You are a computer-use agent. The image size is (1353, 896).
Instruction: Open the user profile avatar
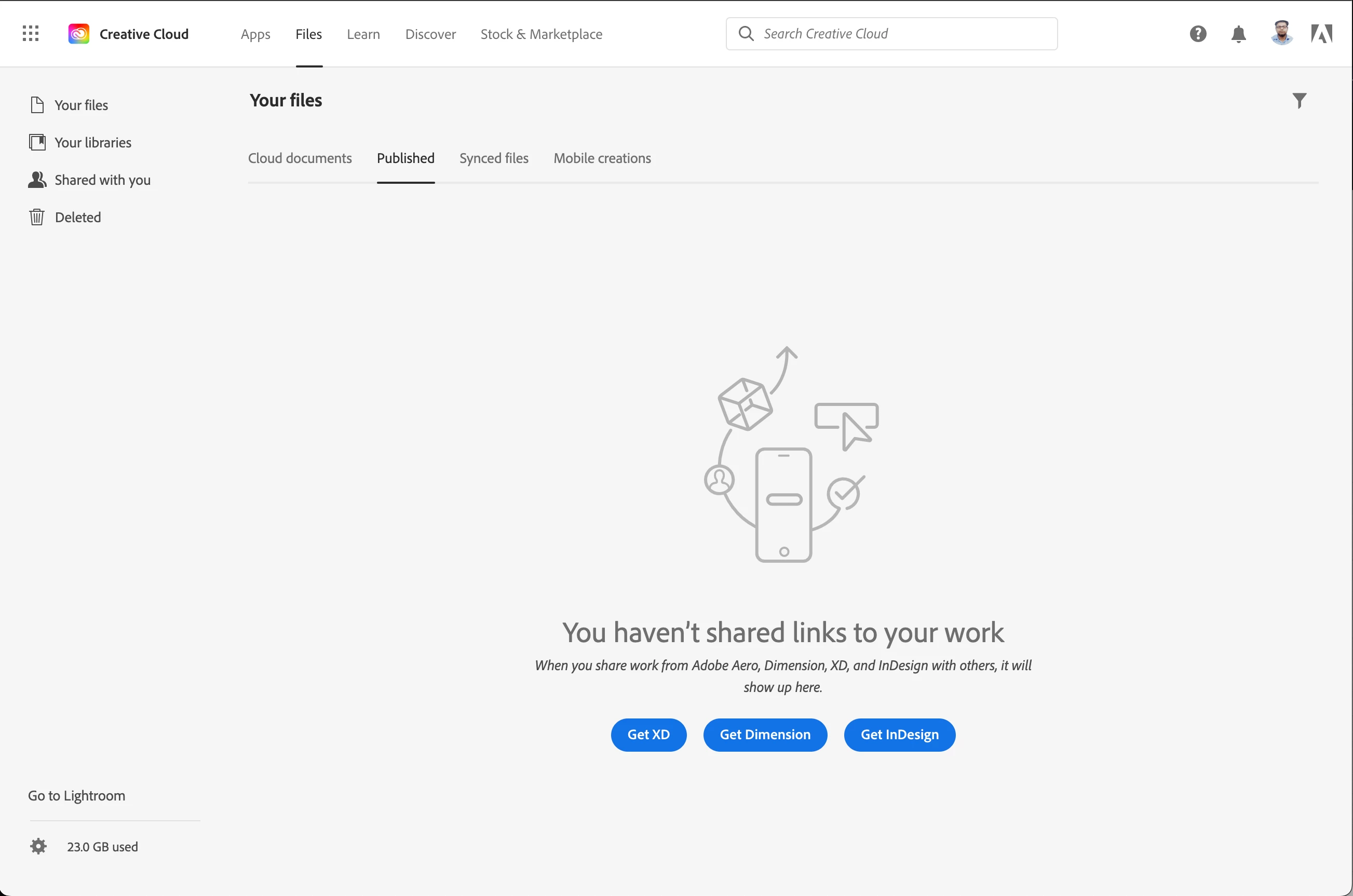(1281, 33)
